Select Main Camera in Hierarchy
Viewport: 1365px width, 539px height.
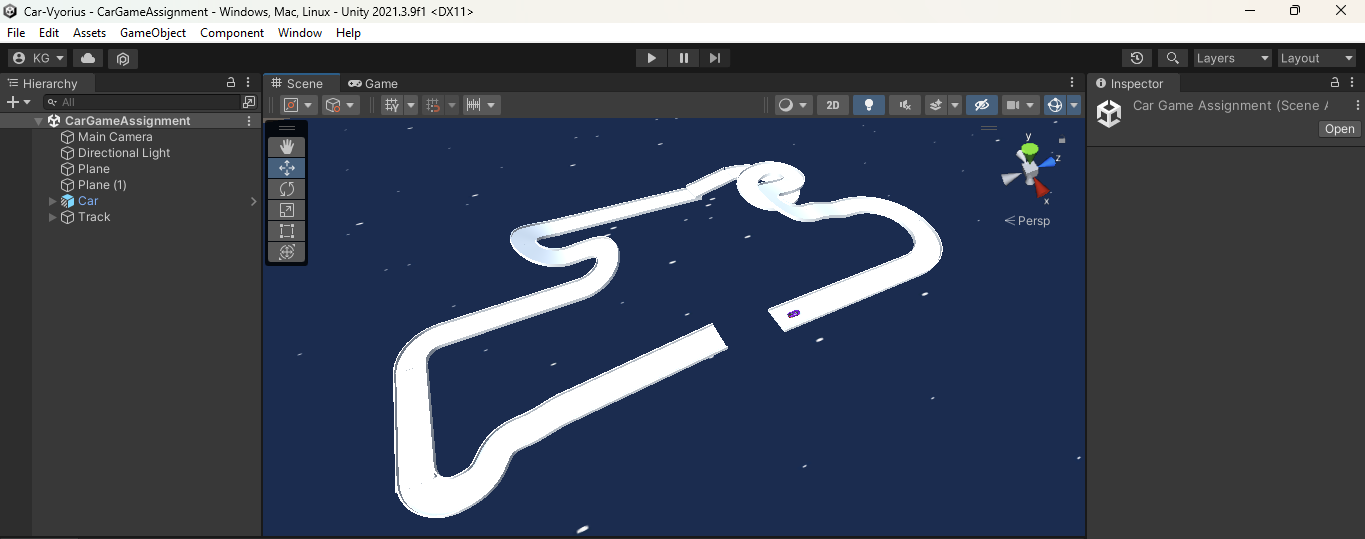(x=115, y=137)
